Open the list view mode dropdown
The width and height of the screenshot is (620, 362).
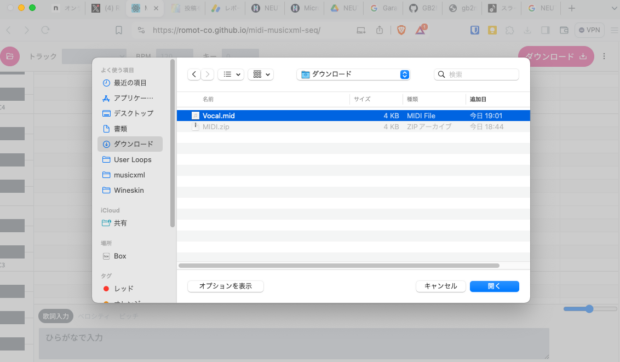click(231, 74)
